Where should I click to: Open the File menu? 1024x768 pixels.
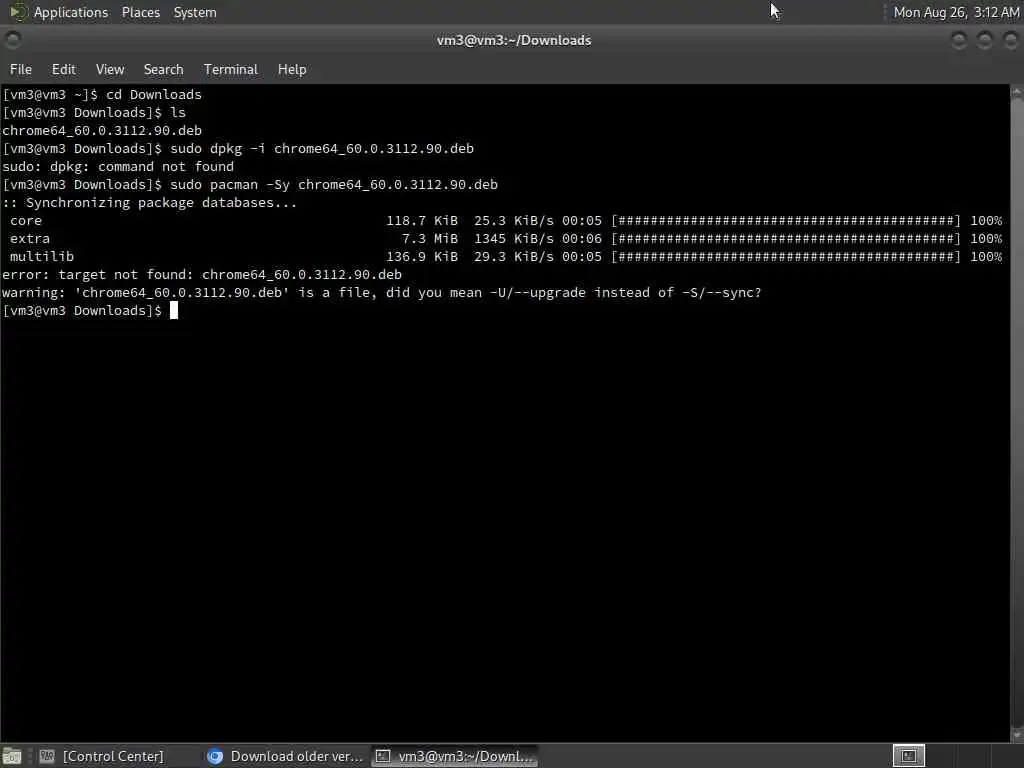pos(20,69)
